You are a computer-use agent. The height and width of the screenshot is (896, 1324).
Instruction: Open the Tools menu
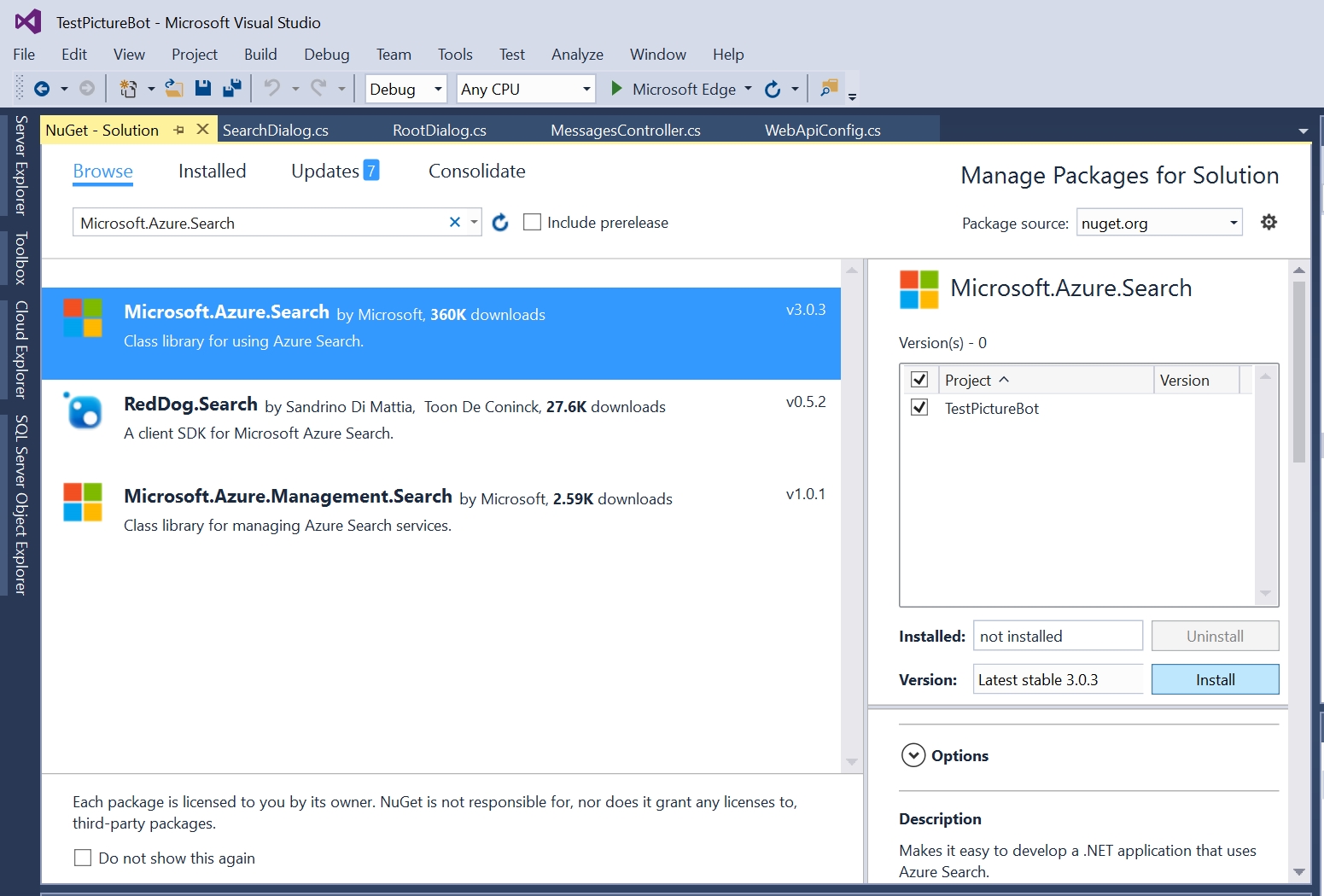coord(455,54)
